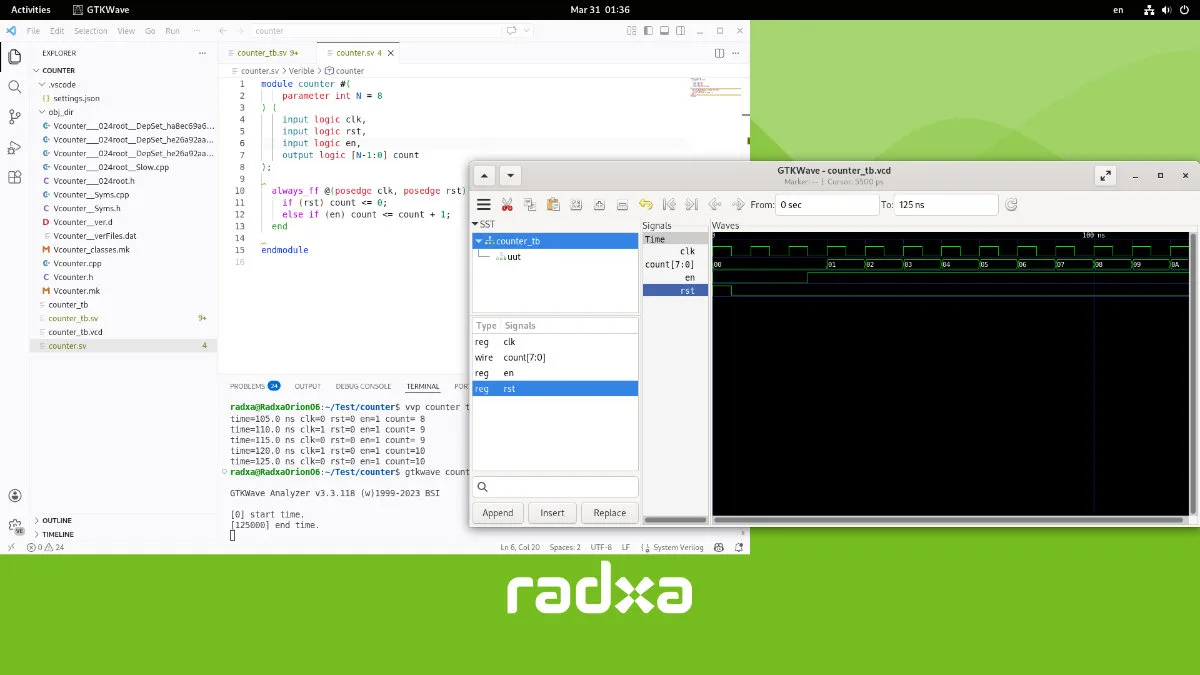Toggle the VS Code secondary side bar
The height and width of the screenshot is (675, 1200).
click(x=682, y=31)
